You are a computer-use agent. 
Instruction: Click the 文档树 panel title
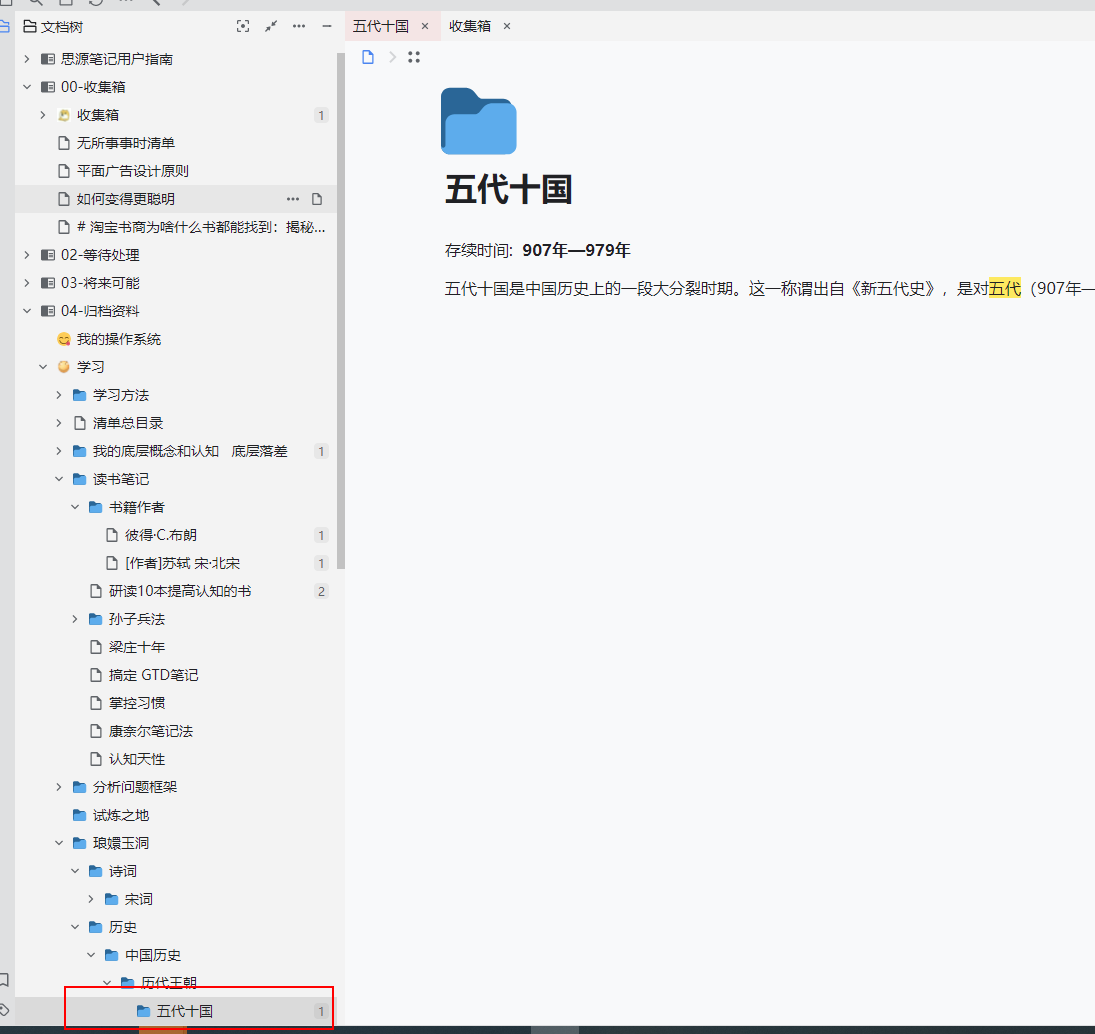[x=62, y=27]
